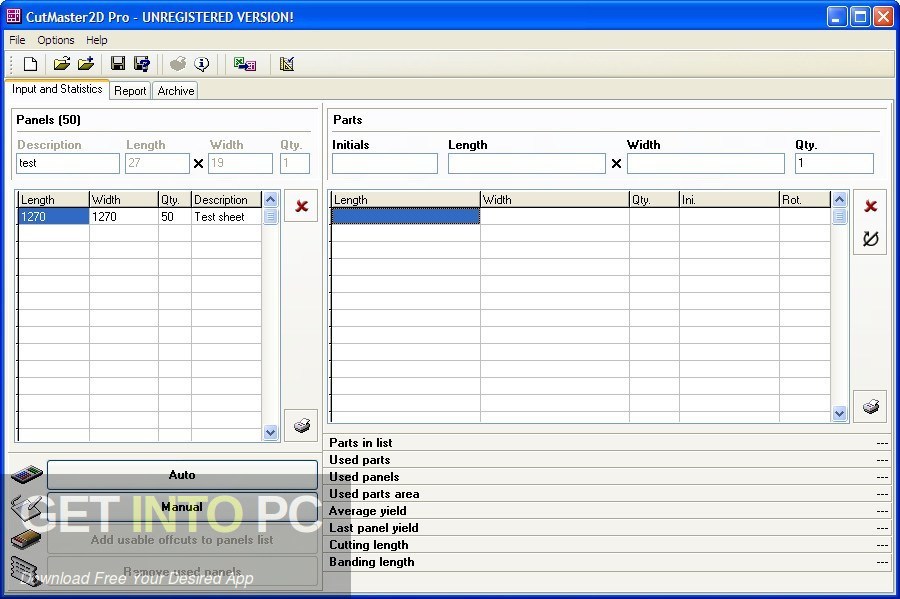Image resolution: width=900 pixels, height=599 pixels.
Task: Select the quantity cell showing 50
Action: [x=174, y=216]
